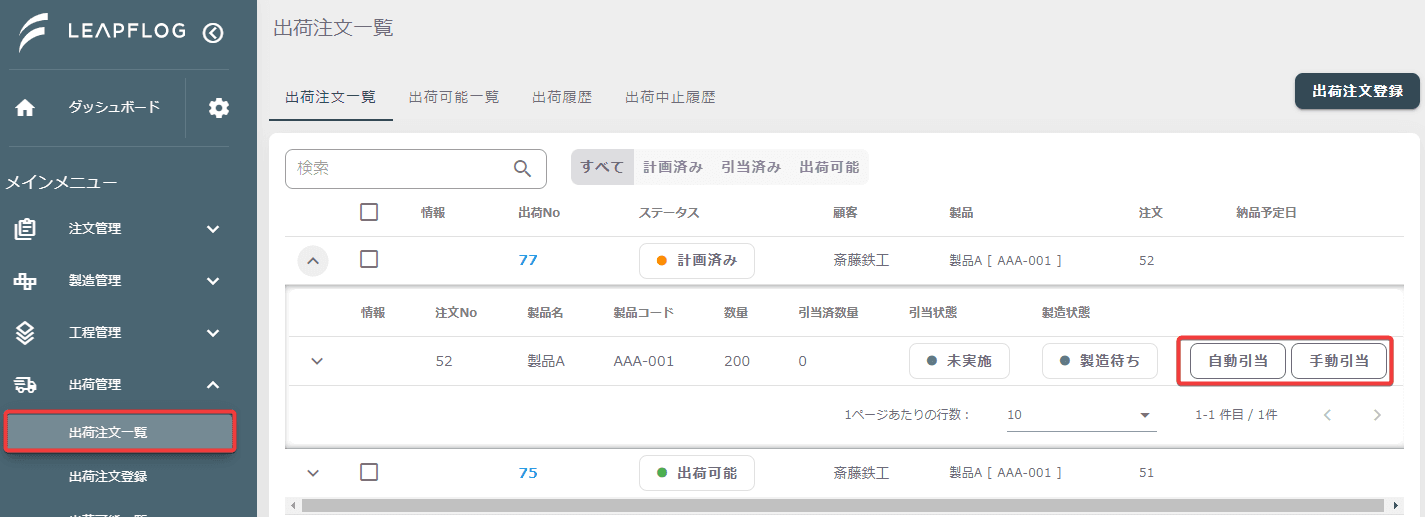Viewport: 1425px width, 517px height.
Task: Click the 出荷注文登録 button at top right
Action: tap(1357, 91)
